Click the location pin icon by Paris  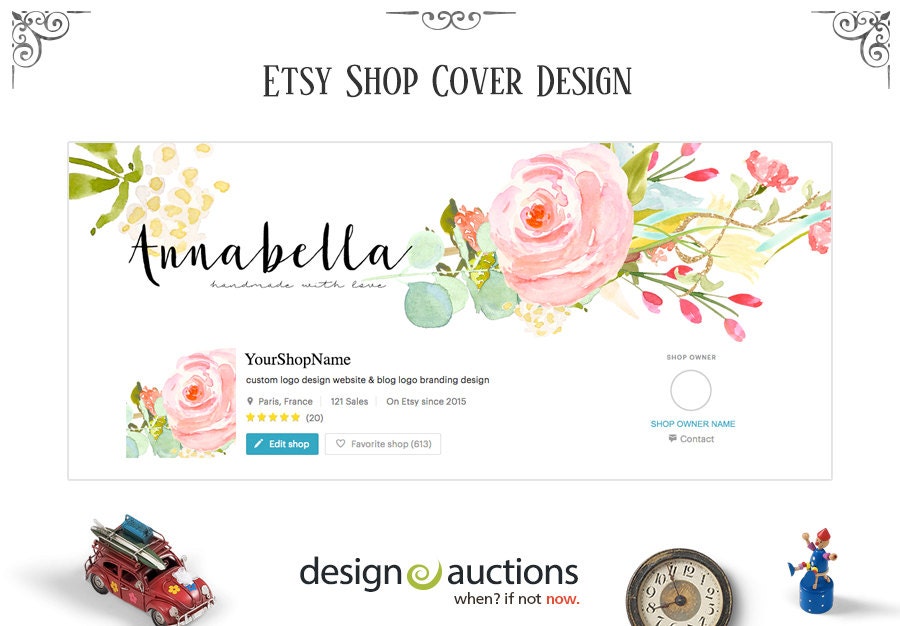(250, 401)
